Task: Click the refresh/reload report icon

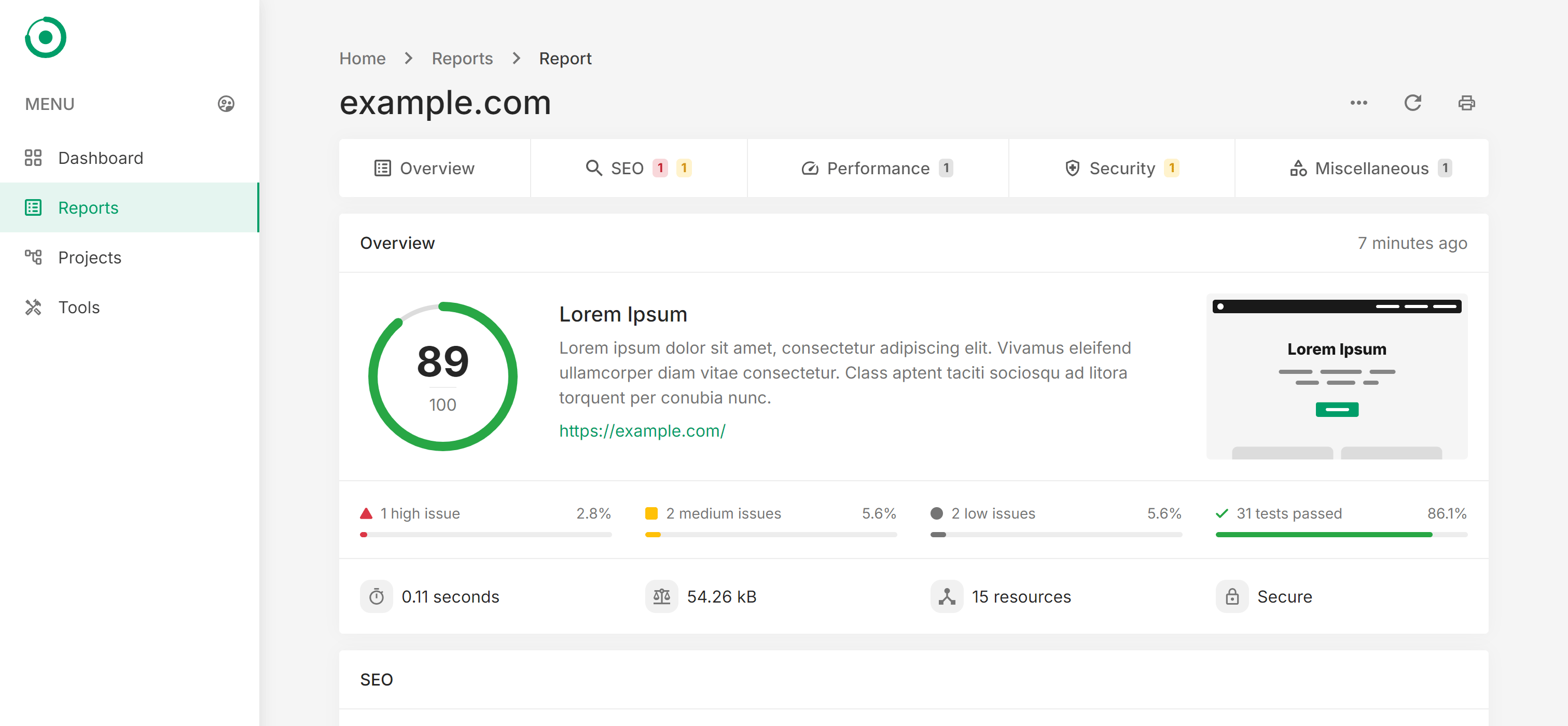Action: click(x=1413, y=102)
